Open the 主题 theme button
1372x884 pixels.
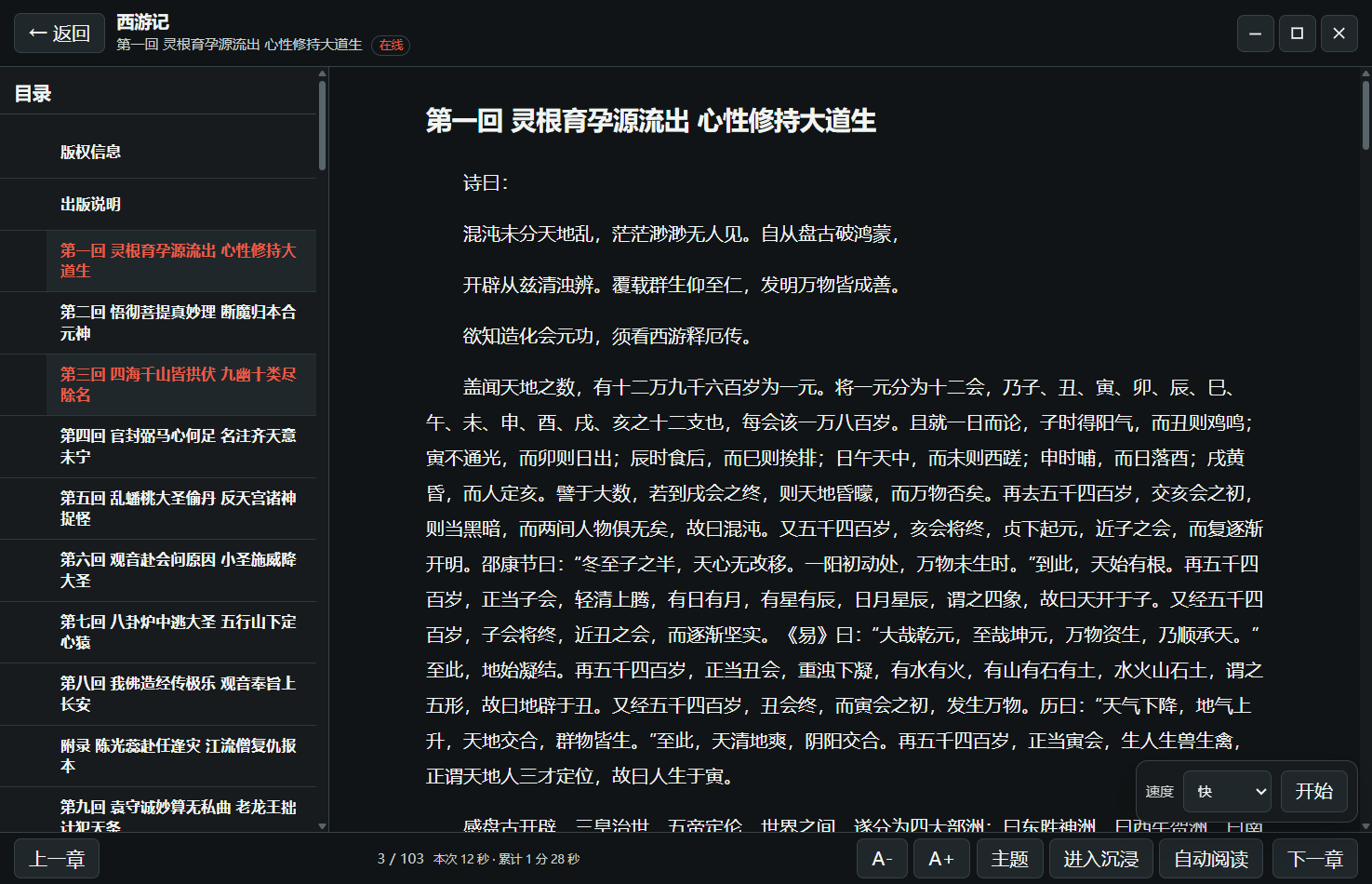1010,859
